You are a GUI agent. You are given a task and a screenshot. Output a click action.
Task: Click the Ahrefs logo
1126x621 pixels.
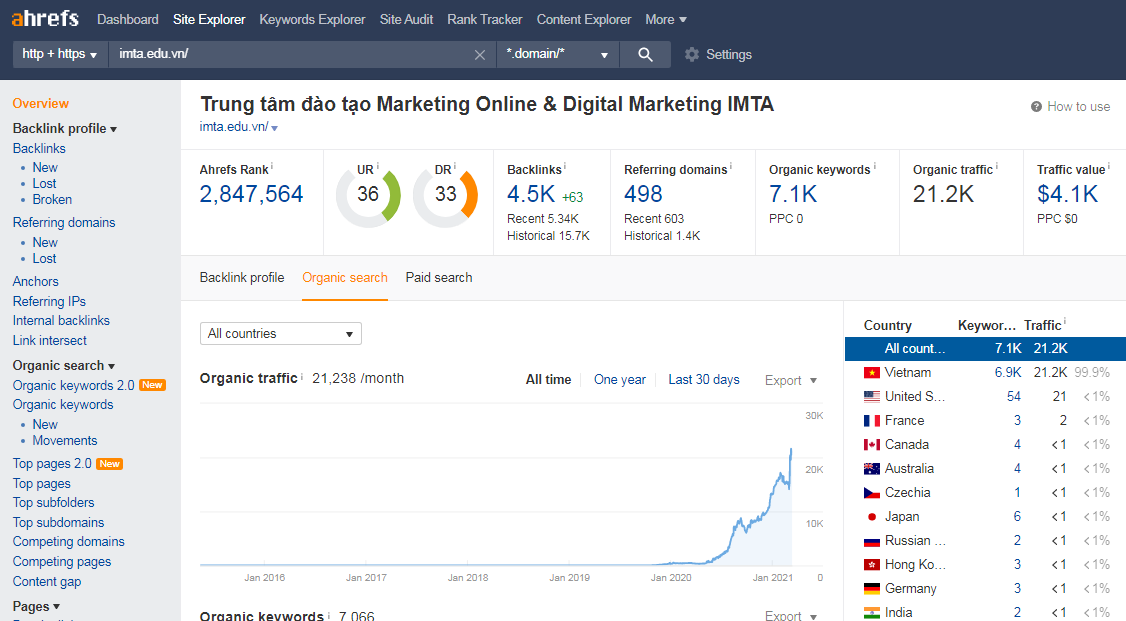(45, 18)
